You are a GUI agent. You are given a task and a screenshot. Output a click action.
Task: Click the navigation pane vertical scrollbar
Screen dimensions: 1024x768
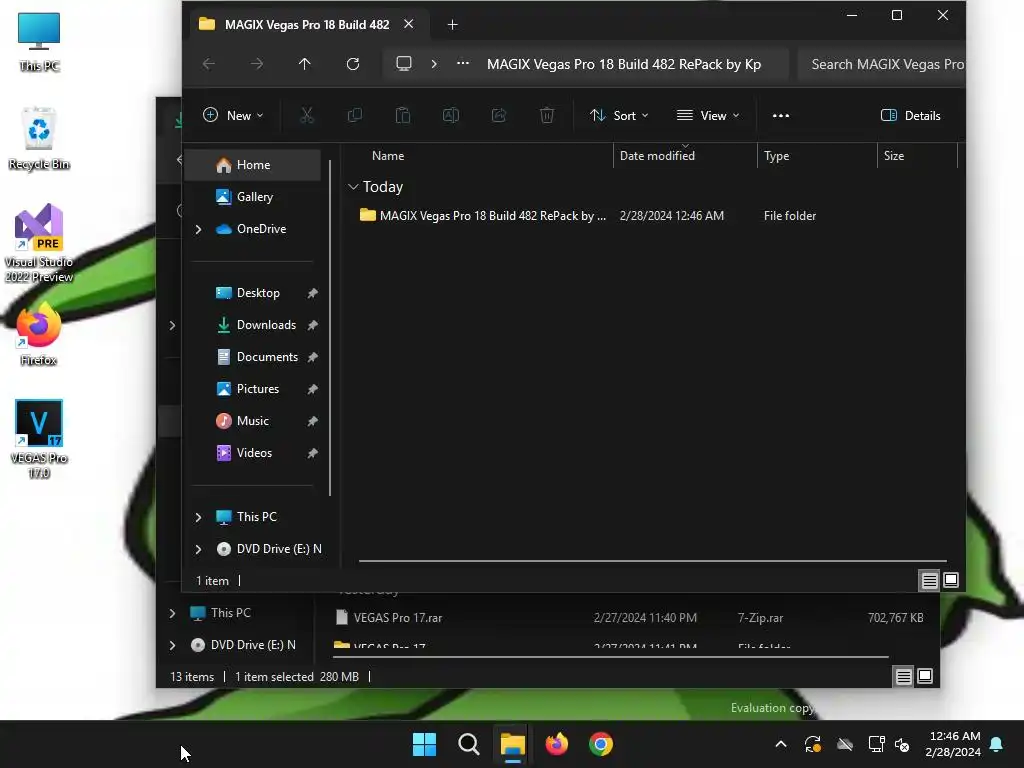330,327
